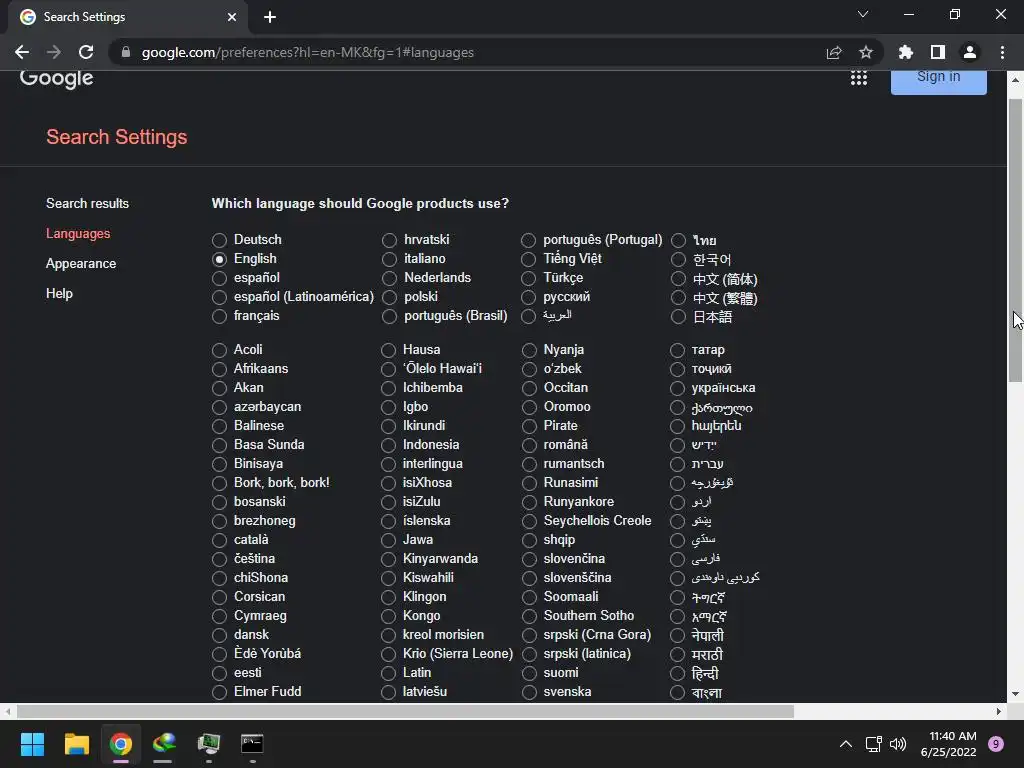
Task: Open the Appearance section
Action: [x=81, y=263]
